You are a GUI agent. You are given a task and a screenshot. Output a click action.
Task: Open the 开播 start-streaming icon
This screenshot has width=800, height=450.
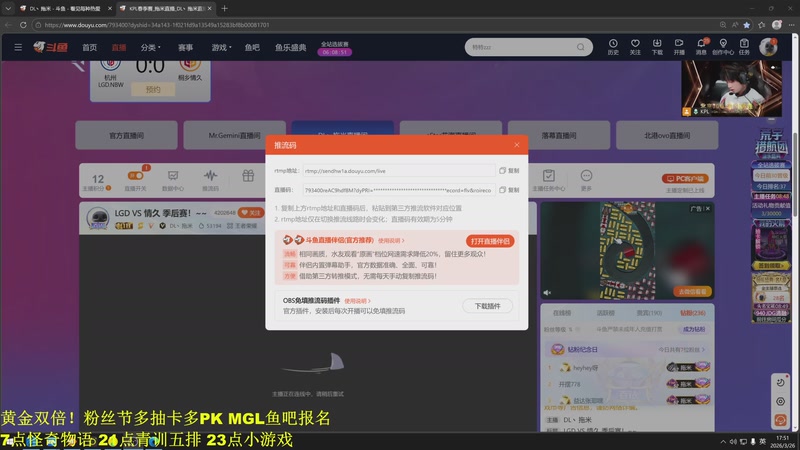[x=679, y=47]
